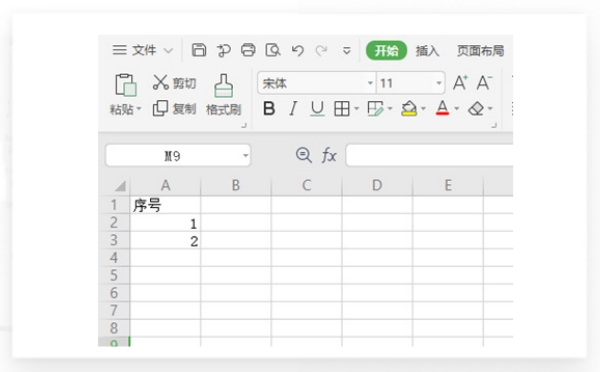Open the 文件 menu
Image resolution: width=600 pixels, height=372 pixels.
[134, 50]
